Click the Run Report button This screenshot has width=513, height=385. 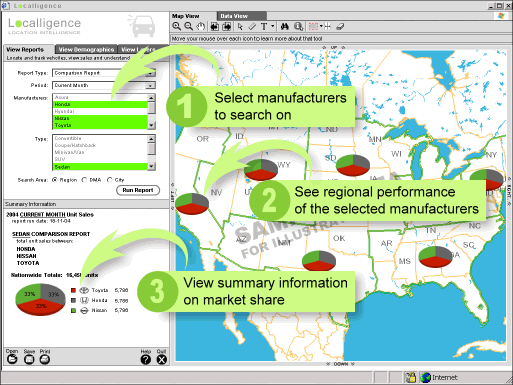pyautogui.click(x=138, y=190)
